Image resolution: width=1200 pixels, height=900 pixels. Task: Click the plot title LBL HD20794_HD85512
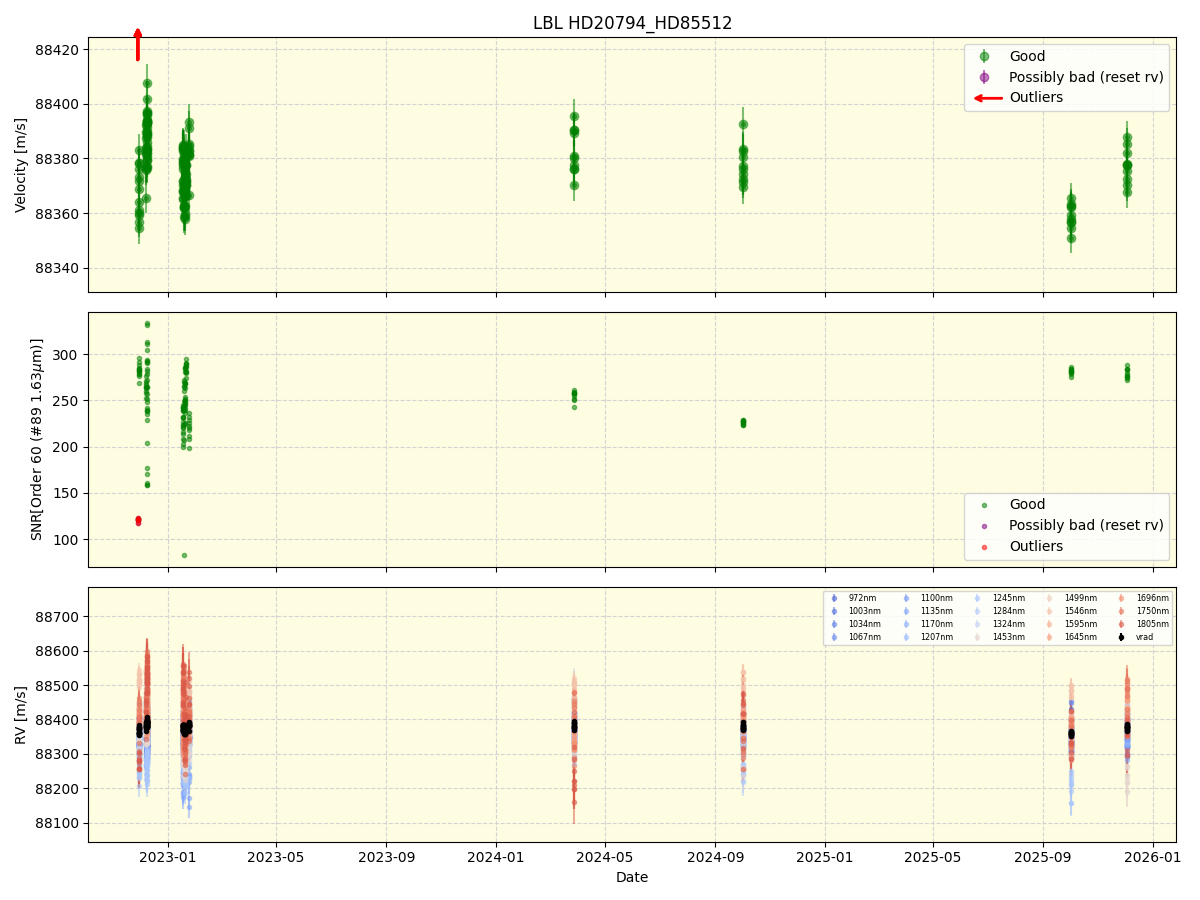632,23
